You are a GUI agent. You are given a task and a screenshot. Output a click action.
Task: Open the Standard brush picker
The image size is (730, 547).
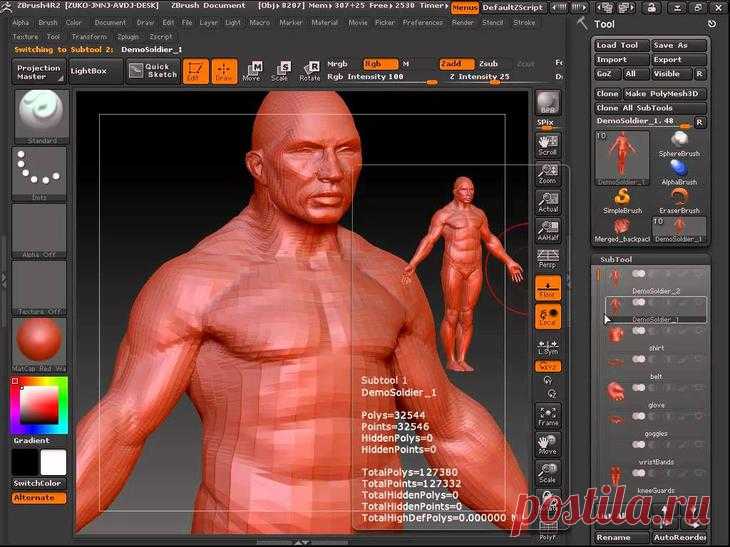point(41,117)
